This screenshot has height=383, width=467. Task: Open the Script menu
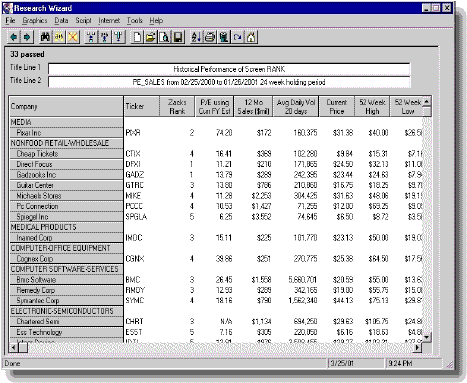(83, 21)
